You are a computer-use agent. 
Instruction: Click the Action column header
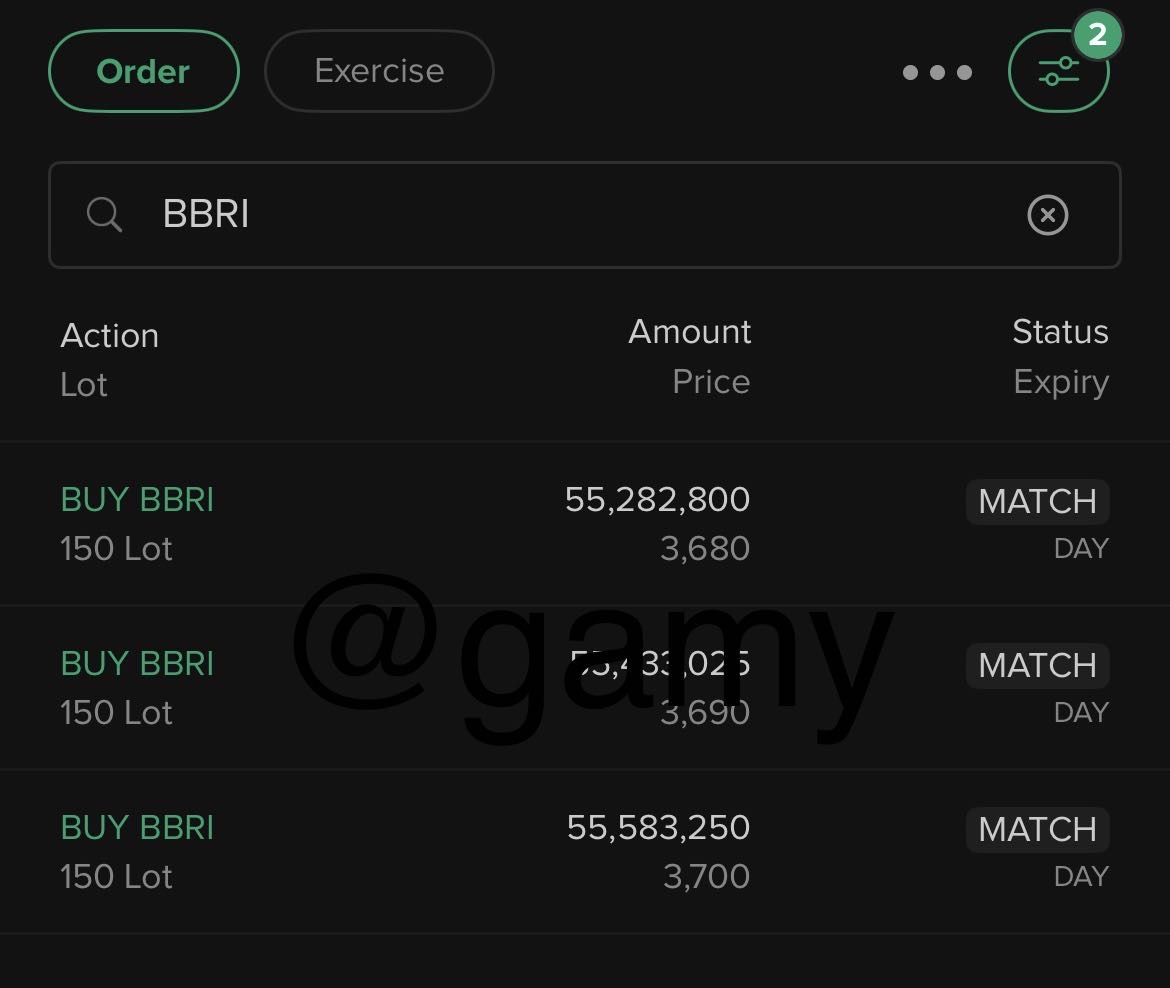coord(109,336)
